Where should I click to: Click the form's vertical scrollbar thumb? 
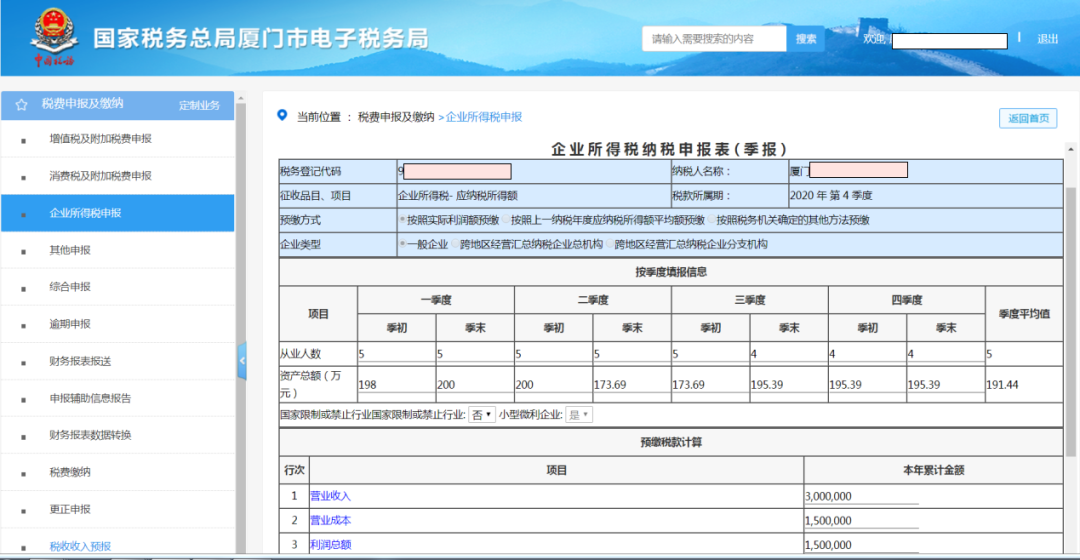tap(1070, 320)
